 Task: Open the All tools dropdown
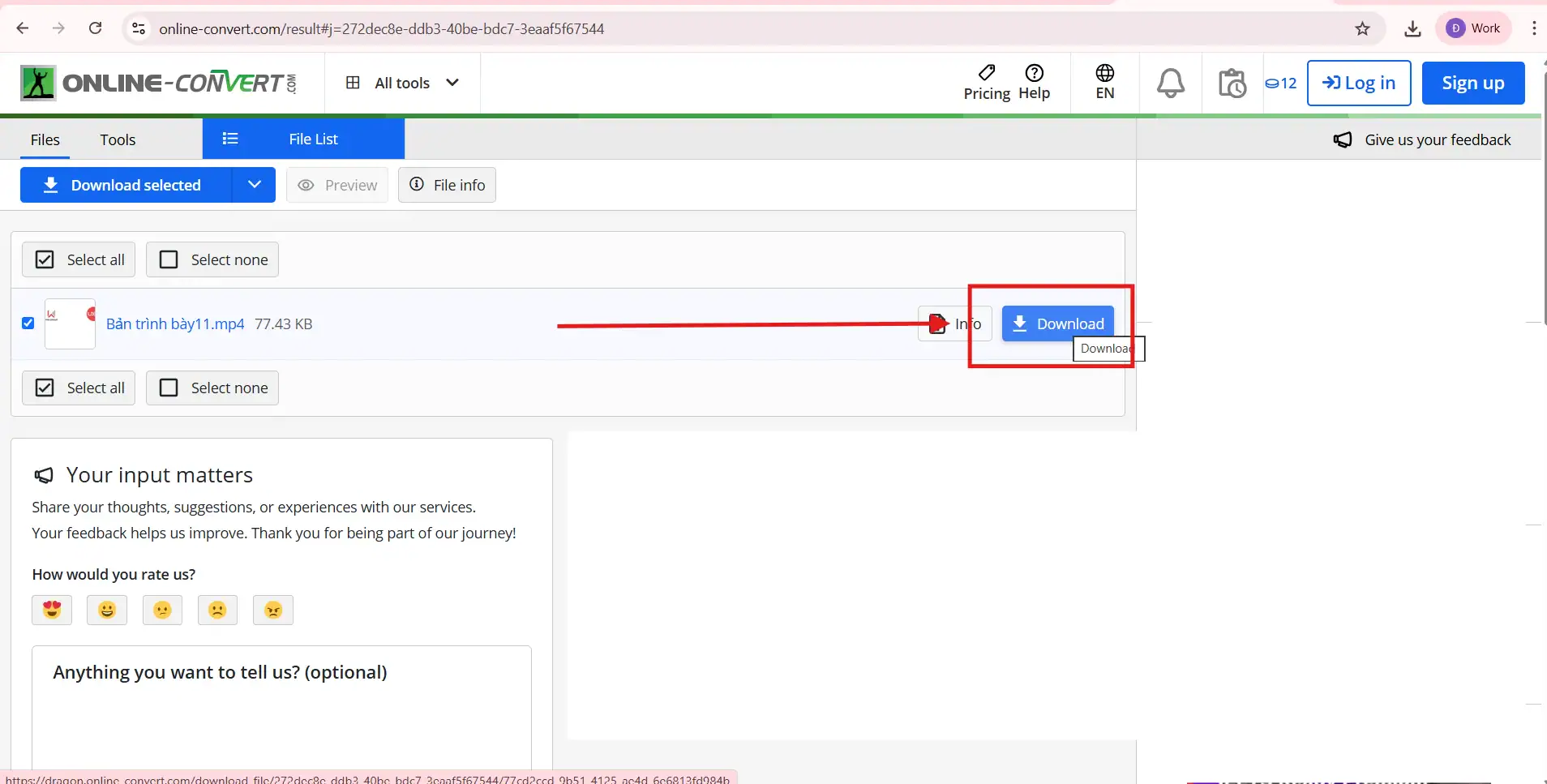coord(401,82)
